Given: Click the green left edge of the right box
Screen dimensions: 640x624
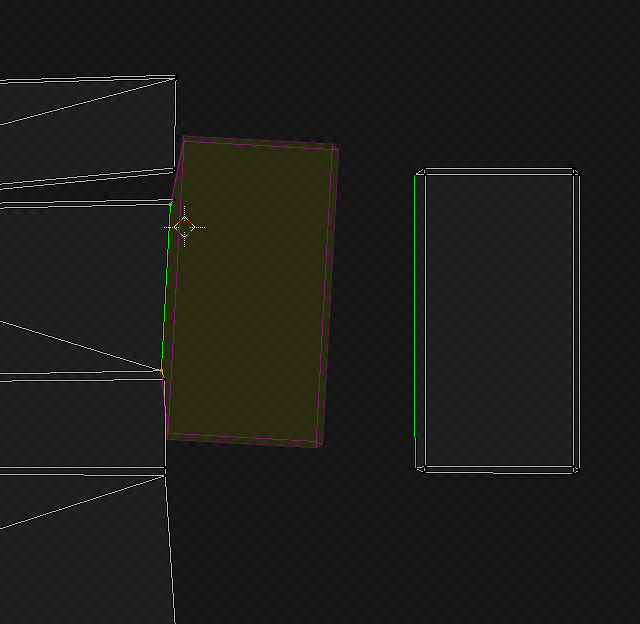Looking at the screenshot, I should (x=415, y=321).
